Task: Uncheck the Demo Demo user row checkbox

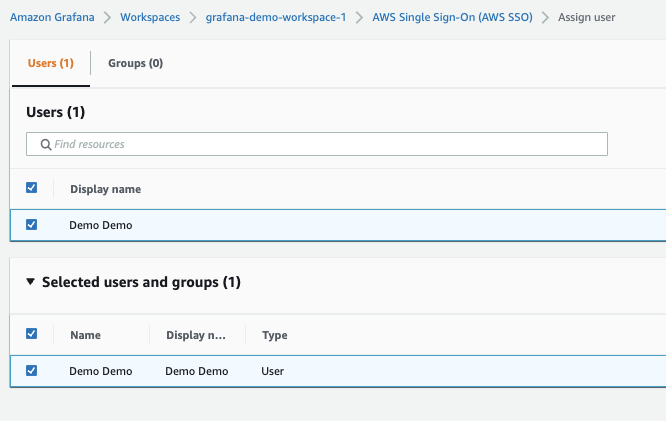Action: click(31, 225)
